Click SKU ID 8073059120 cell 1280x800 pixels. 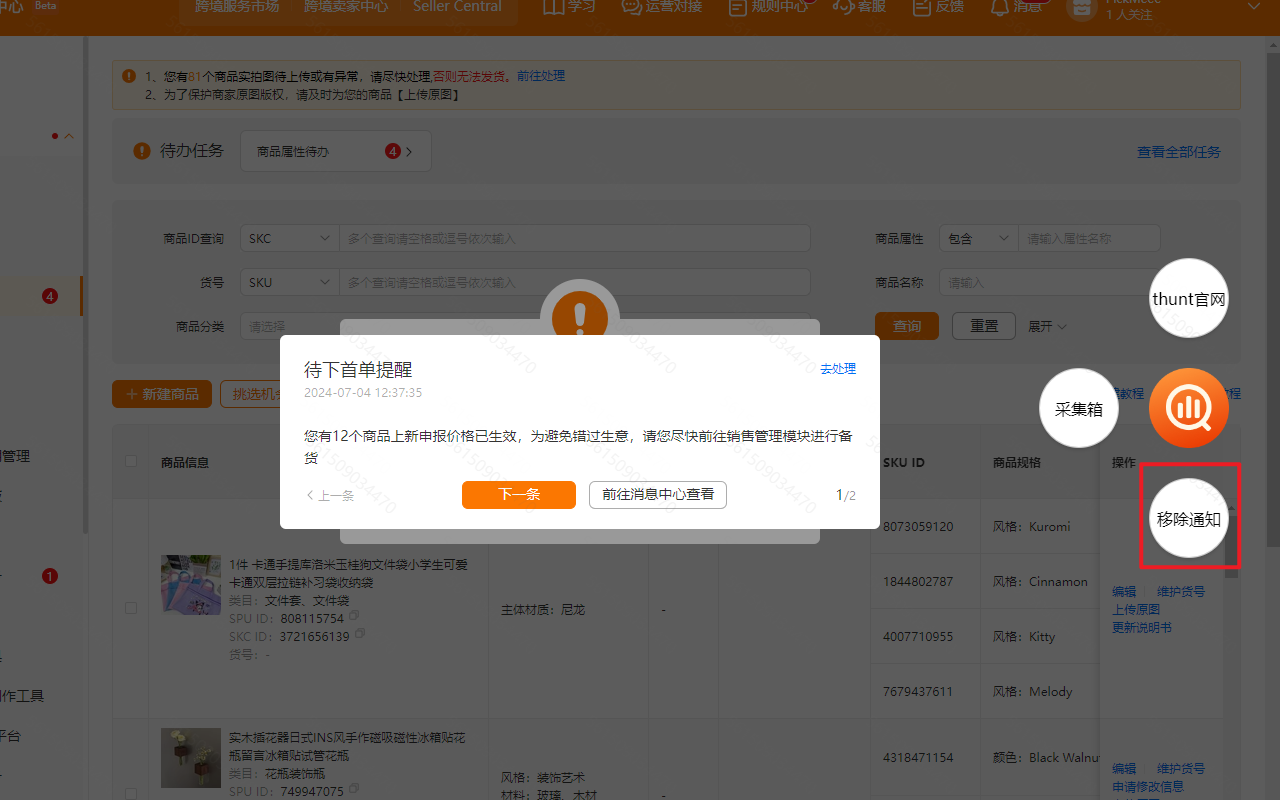coord(918,526)
